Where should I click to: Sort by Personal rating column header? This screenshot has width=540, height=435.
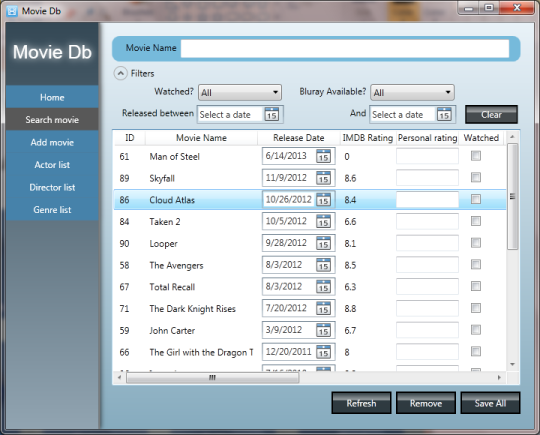point(427,138)
